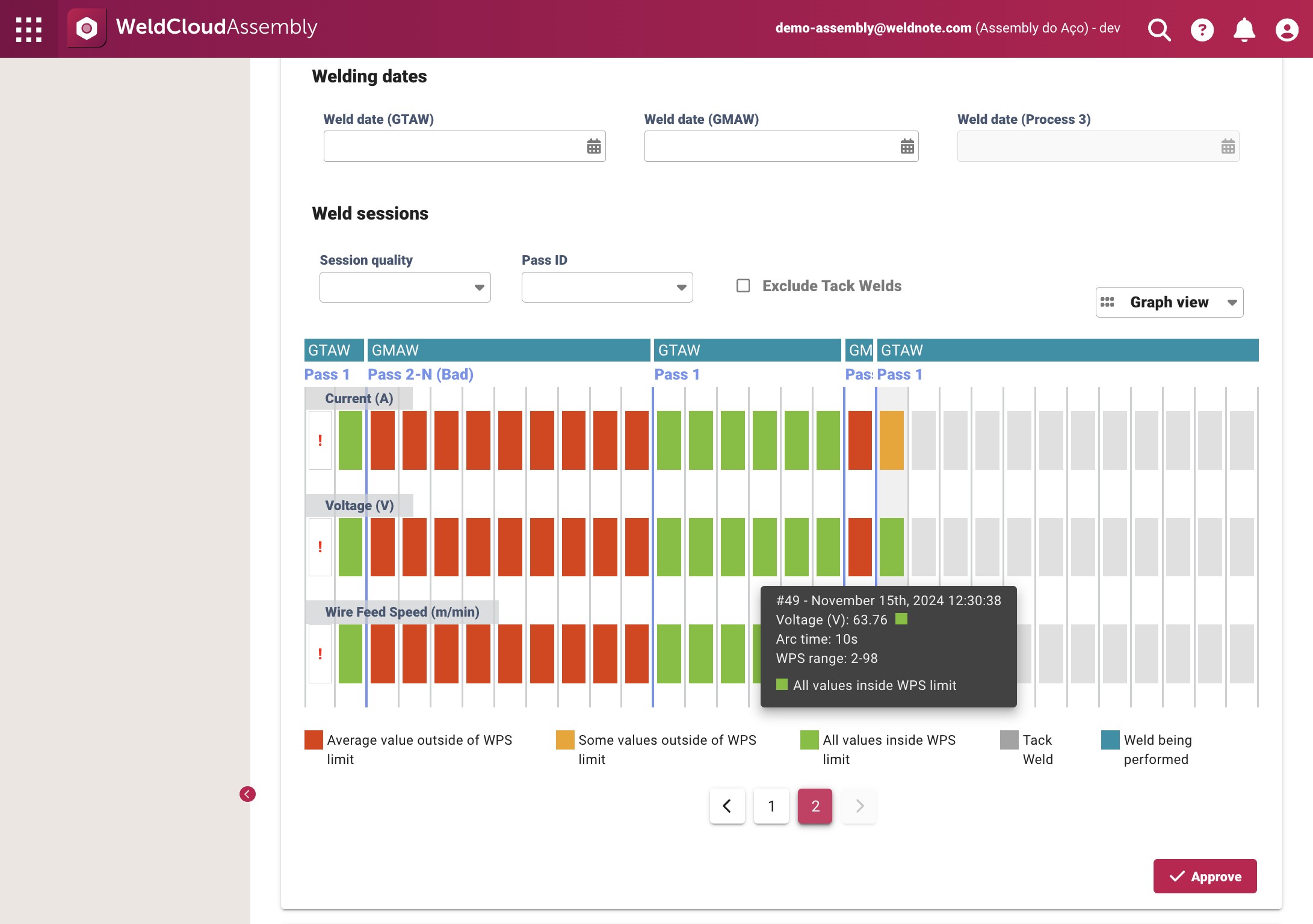Select the narrow GM process header

point(859,350)
